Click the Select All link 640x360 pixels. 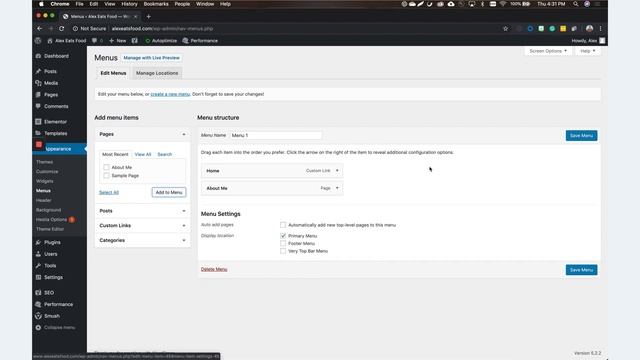(x=109, y=192)
